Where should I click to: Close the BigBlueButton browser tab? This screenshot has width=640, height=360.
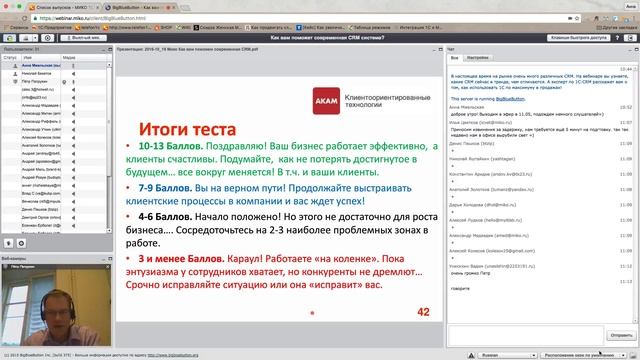[173, 7]
